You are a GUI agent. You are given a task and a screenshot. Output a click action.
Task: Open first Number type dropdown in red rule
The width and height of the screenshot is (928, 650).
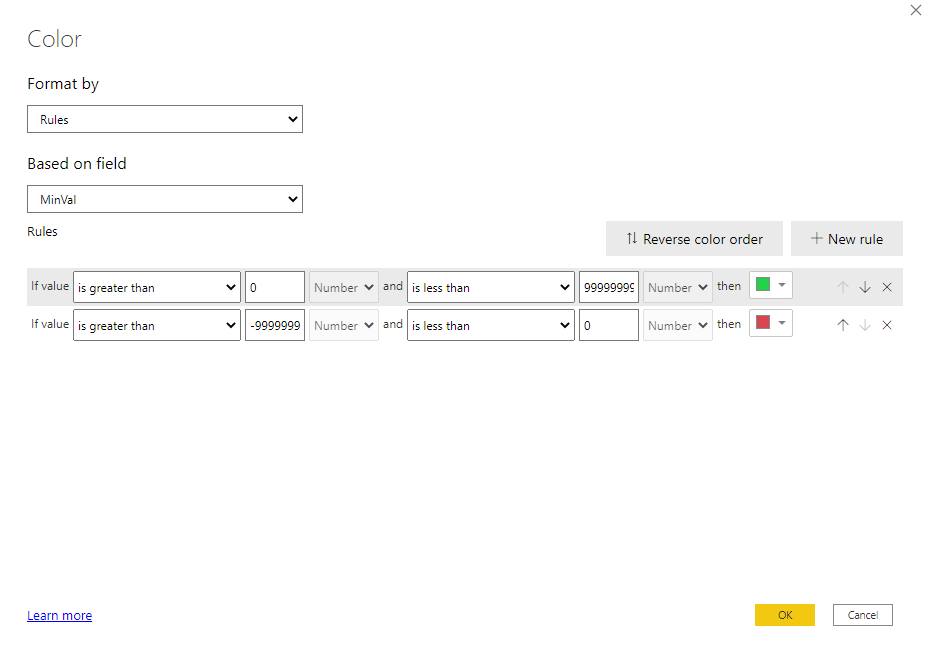[344, 325]
